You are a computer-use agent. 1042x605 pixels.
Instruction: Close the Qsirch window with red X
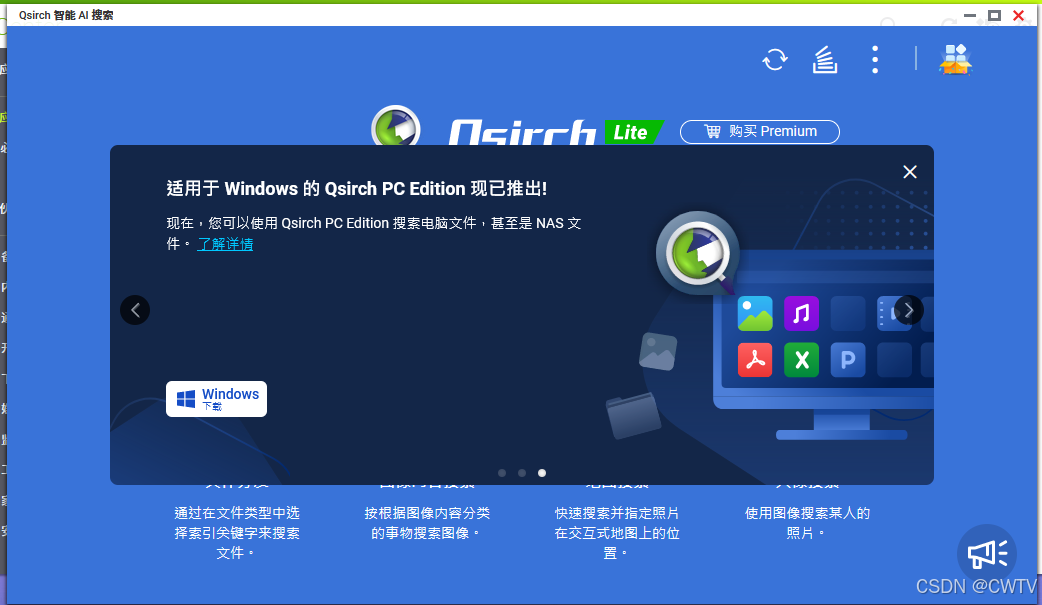point(1018,15)
